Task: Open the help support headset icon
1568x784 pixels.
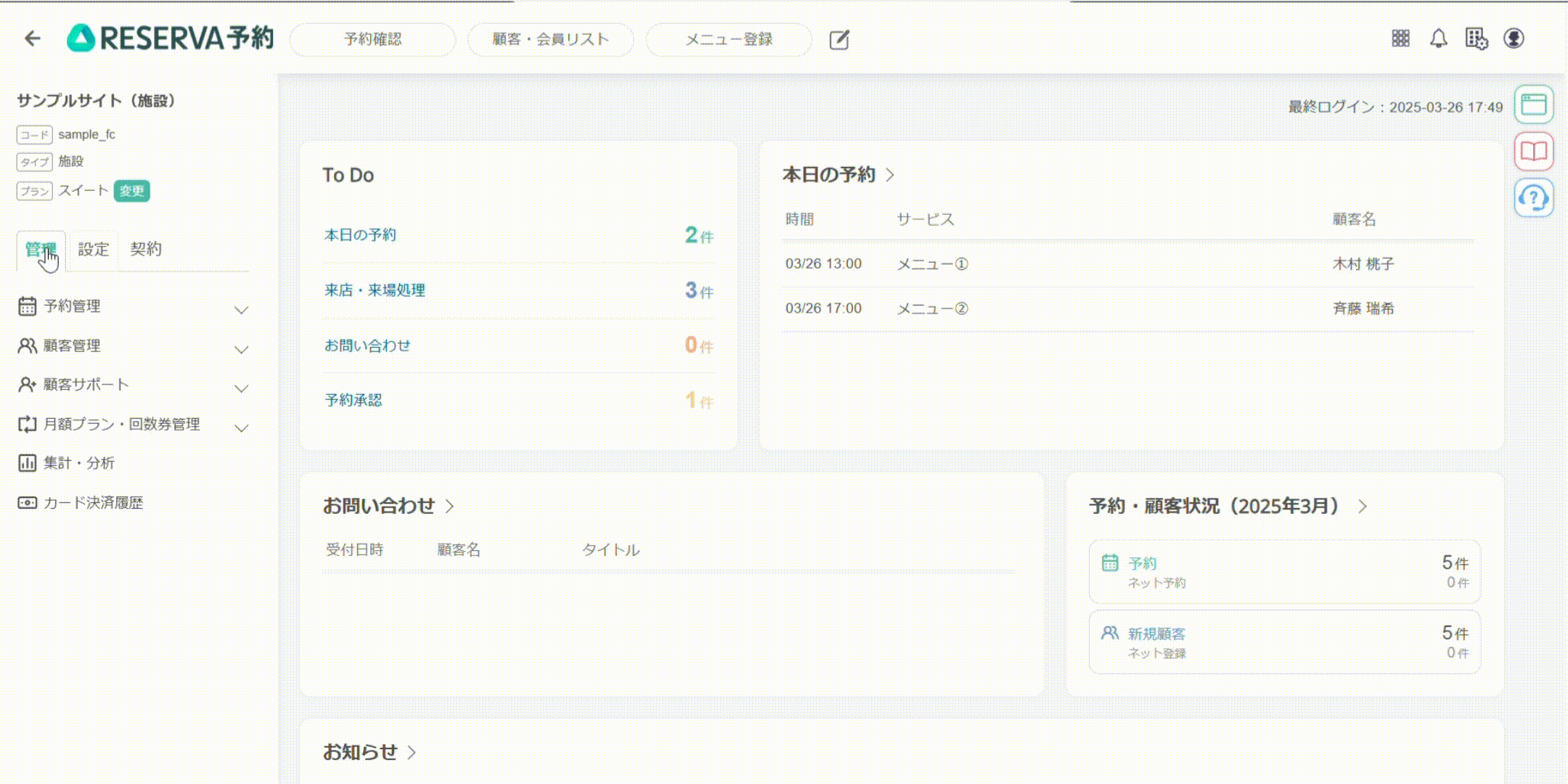Action: tap(1534, 197)
